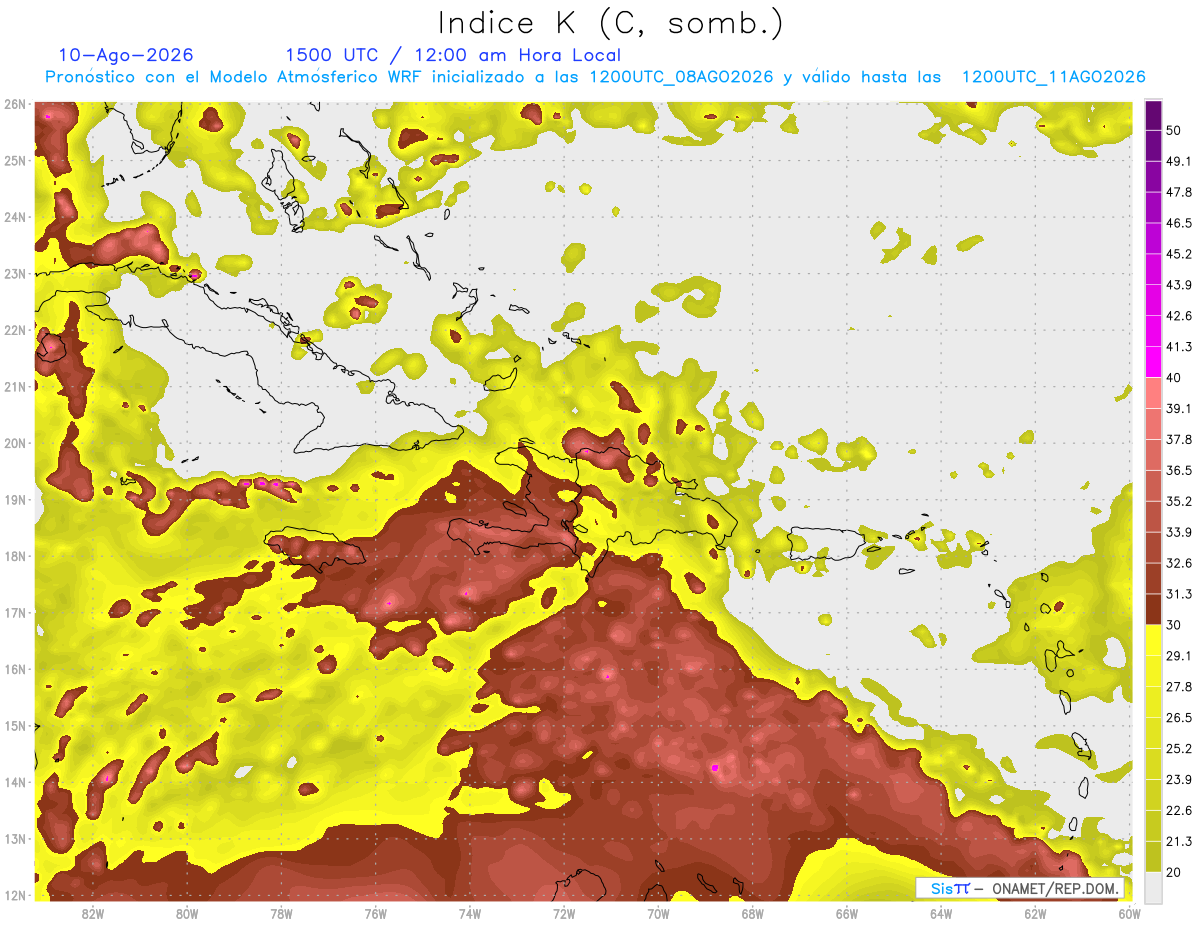This screenshot has height=927, width=1200.
Task: Click the colorbar value 26.5
Action: pyautogui.click(x=1178, y=718)
